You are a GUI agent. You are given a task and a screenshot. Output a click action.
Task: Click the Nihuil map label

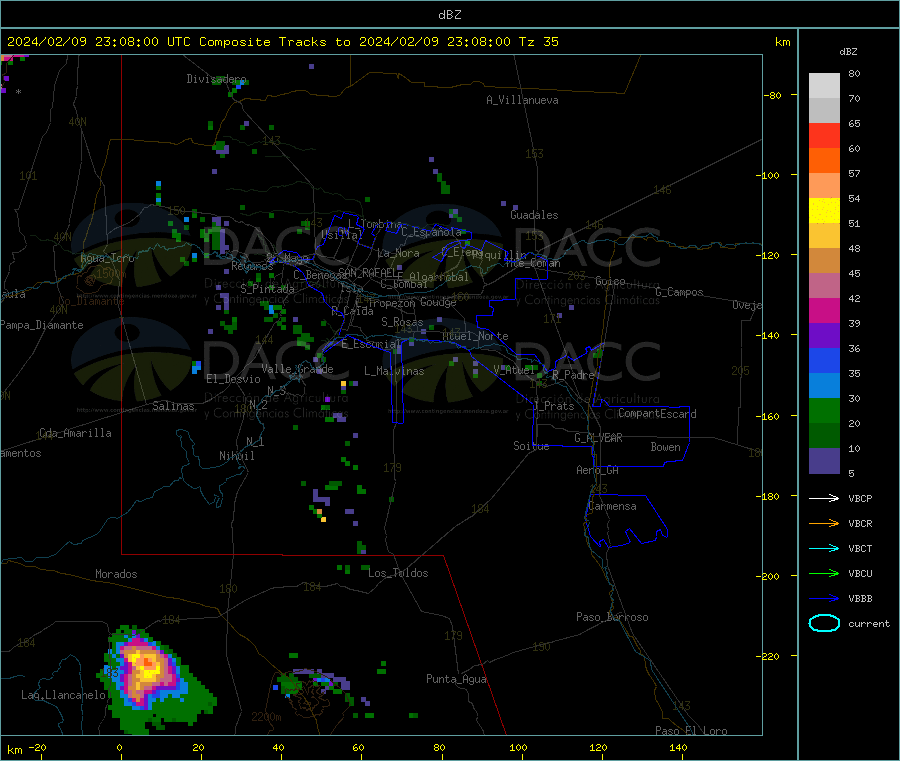[236, 456]
